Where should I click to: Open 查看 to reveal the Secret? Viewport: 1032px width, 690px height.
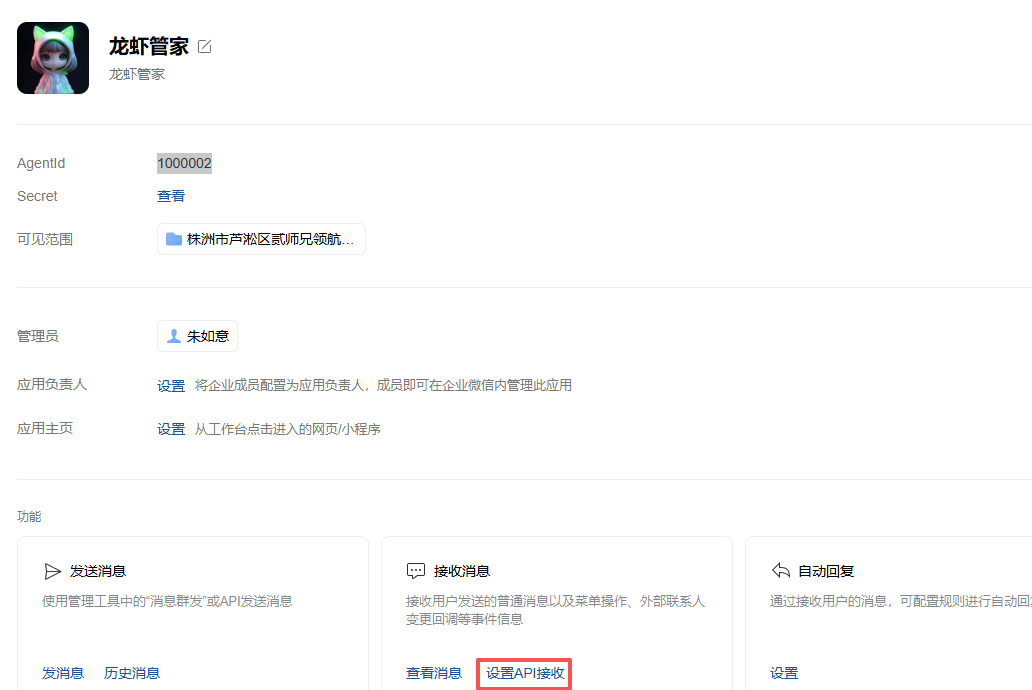[x=170, y=196]
